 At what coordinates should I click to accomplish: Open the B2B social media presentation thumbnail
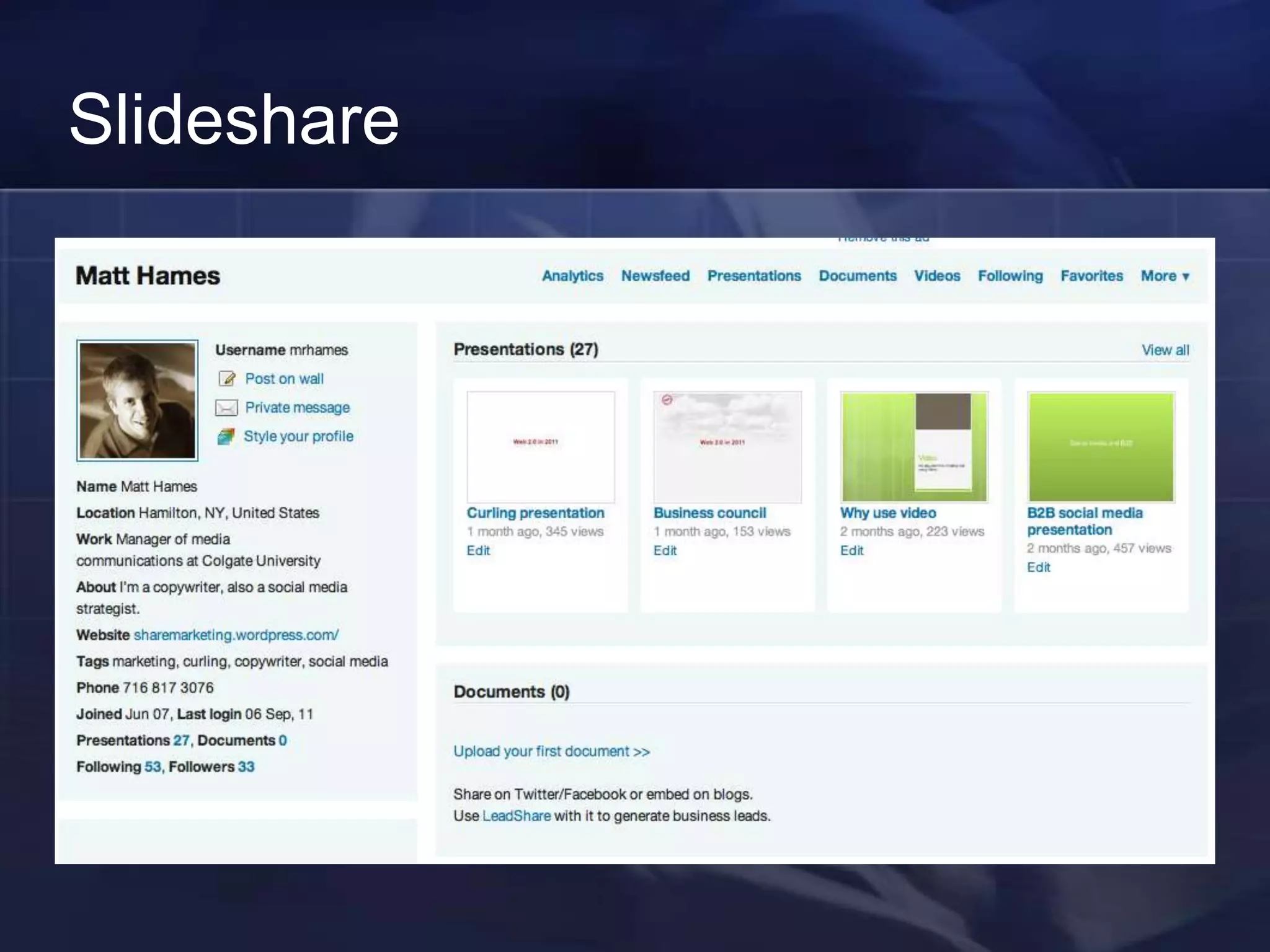[1101, 447]
